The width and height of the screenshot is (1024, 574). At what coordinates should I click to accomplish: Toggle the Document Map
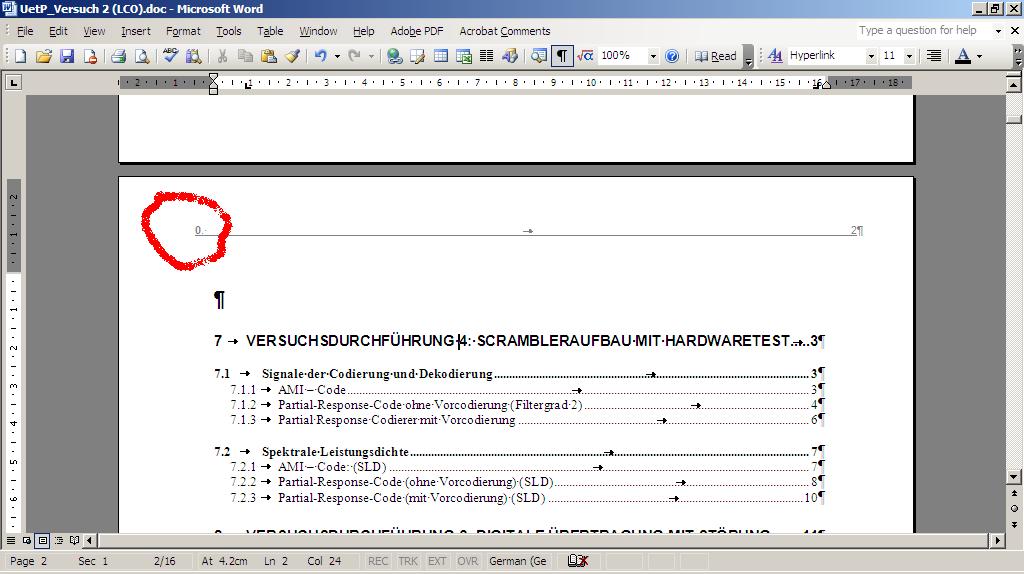pos(539,56)
